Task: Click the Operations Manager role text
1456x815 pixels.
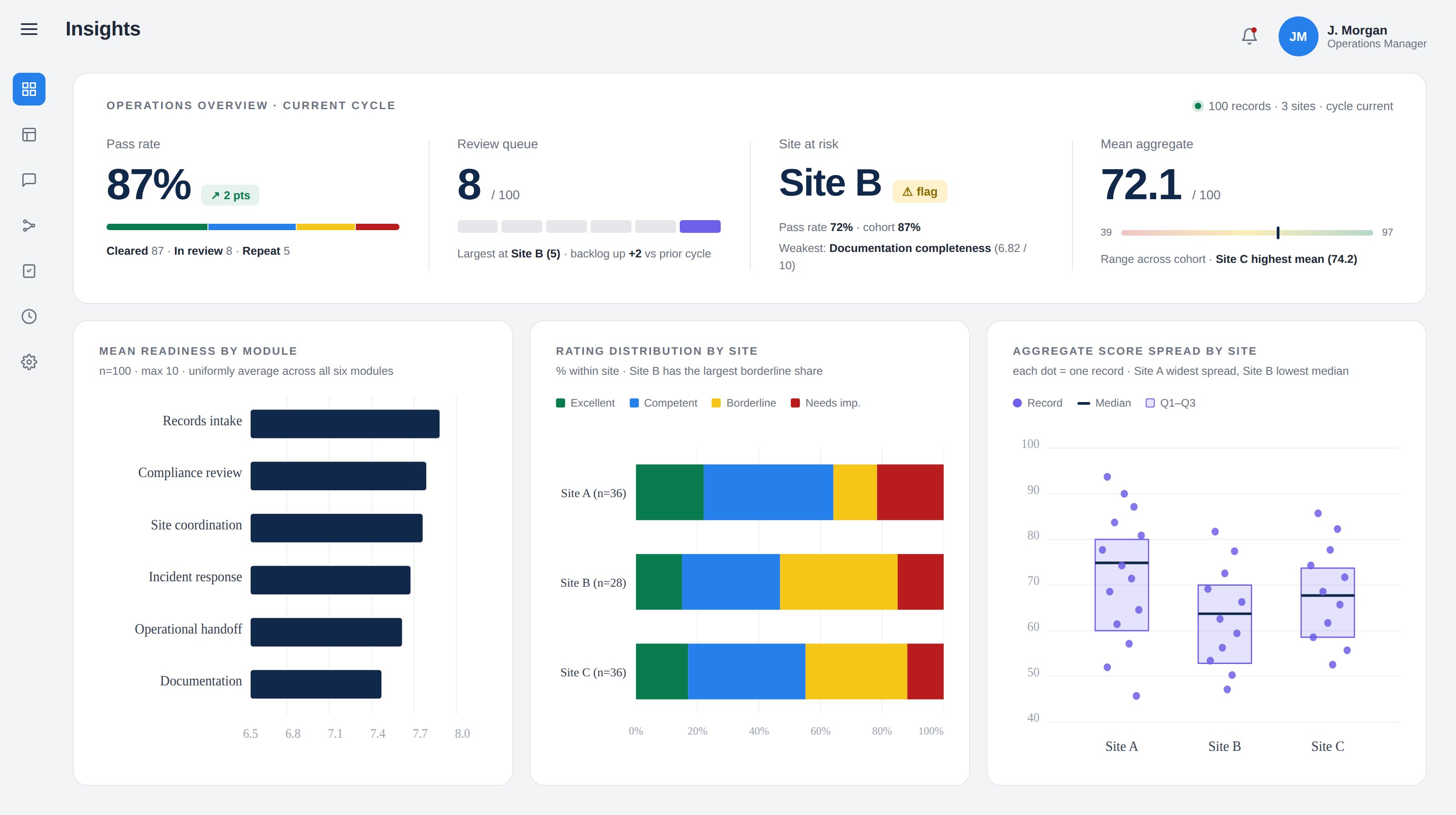Action: (x=1376, y=44)
